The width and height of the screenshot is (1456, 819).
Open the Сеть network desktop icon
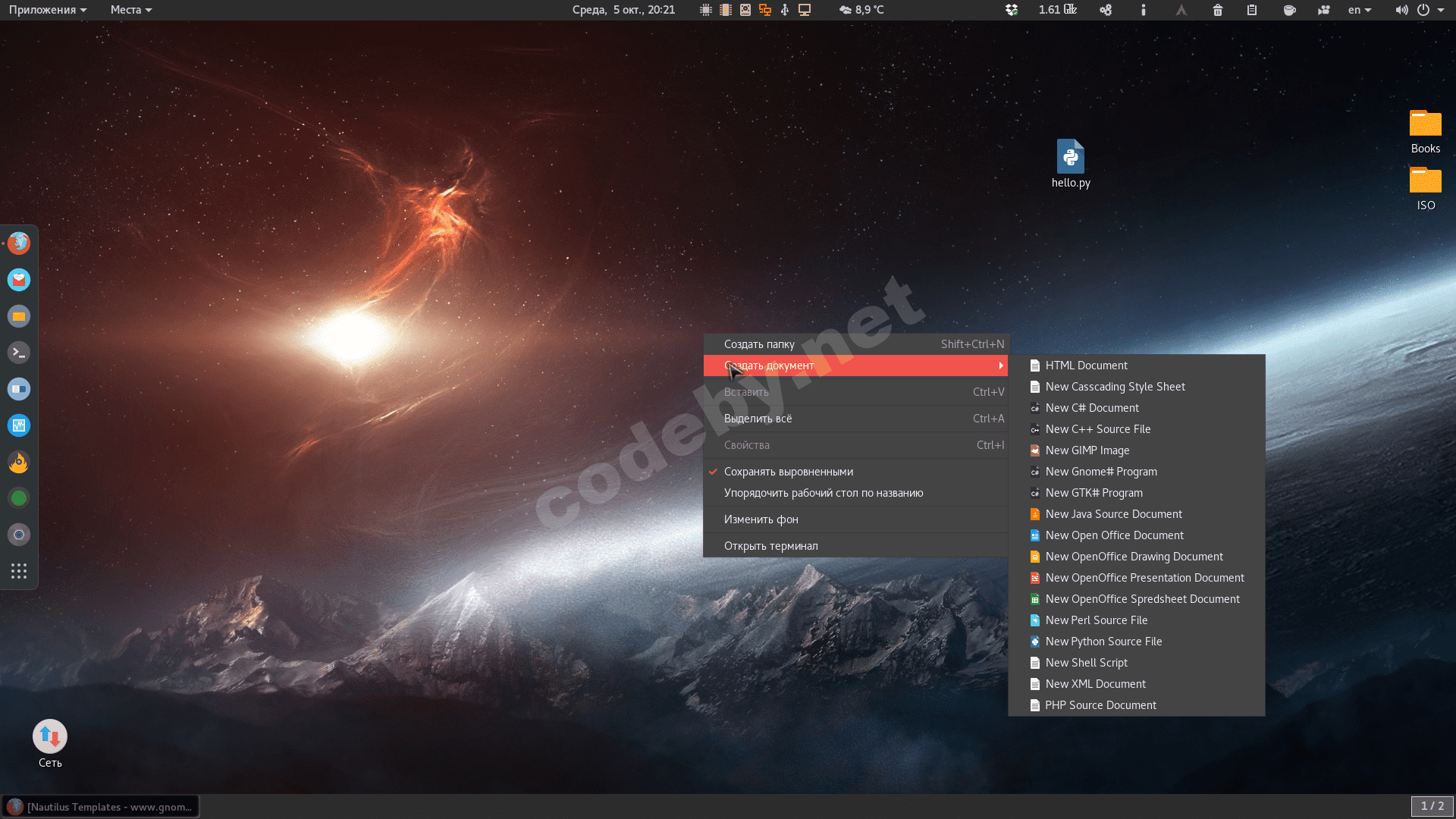pos(50,736)
